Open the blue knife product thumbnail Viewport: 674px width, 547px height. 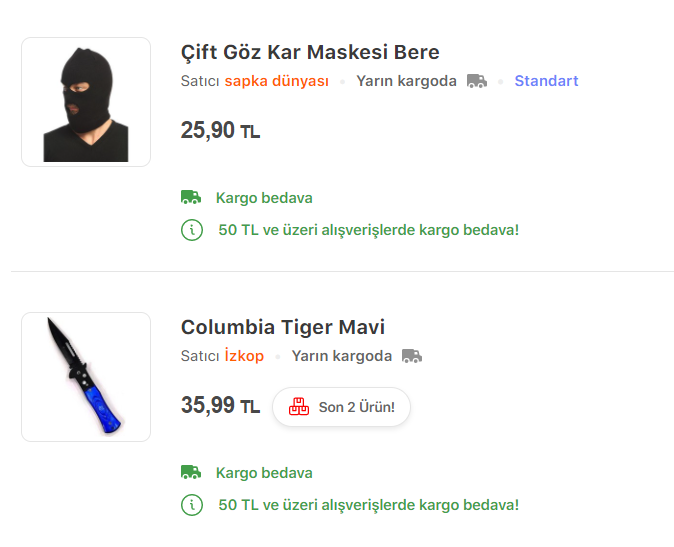coord(86,377)
